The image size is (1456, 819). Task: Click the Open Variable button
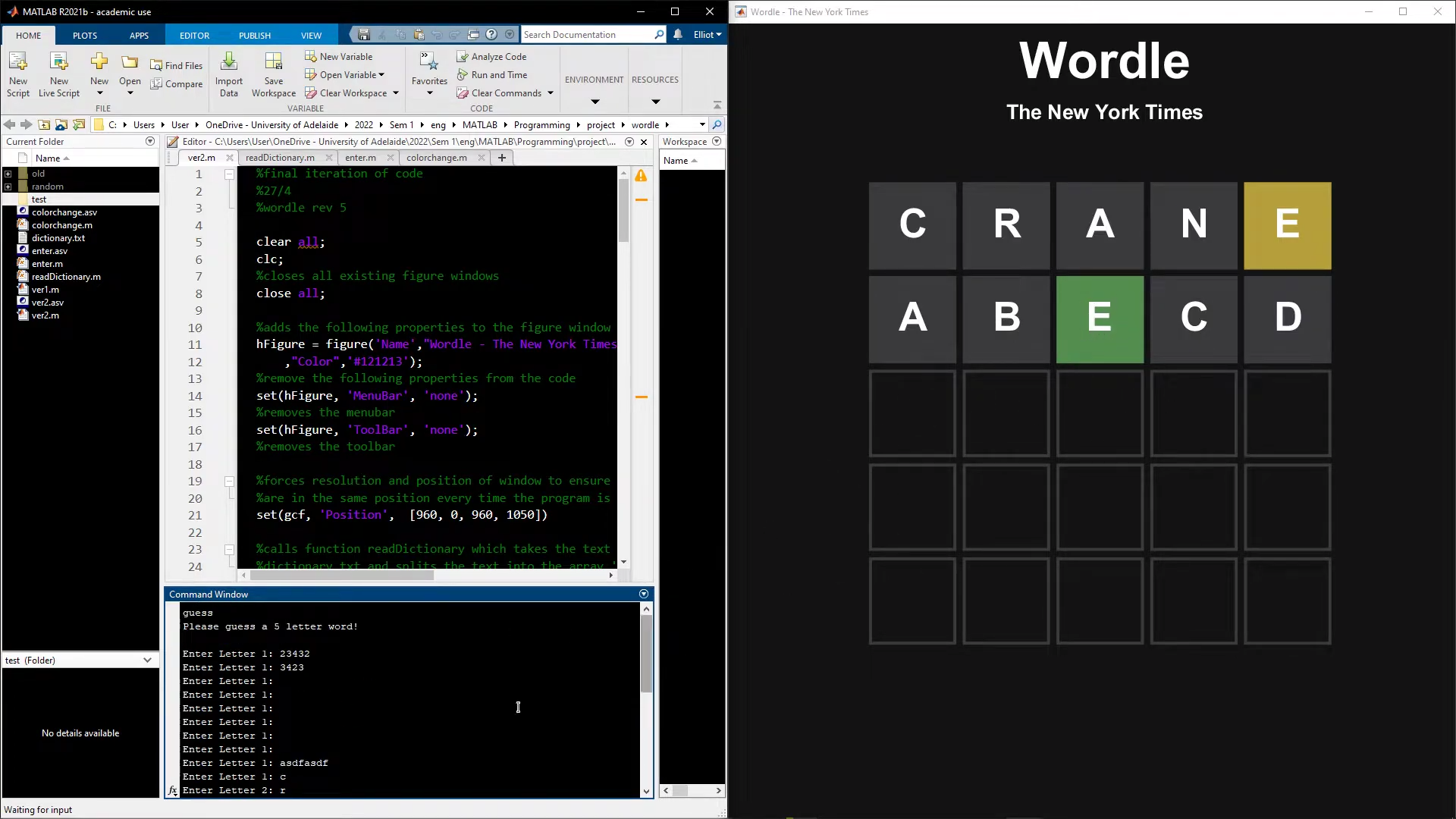(344, 74)
